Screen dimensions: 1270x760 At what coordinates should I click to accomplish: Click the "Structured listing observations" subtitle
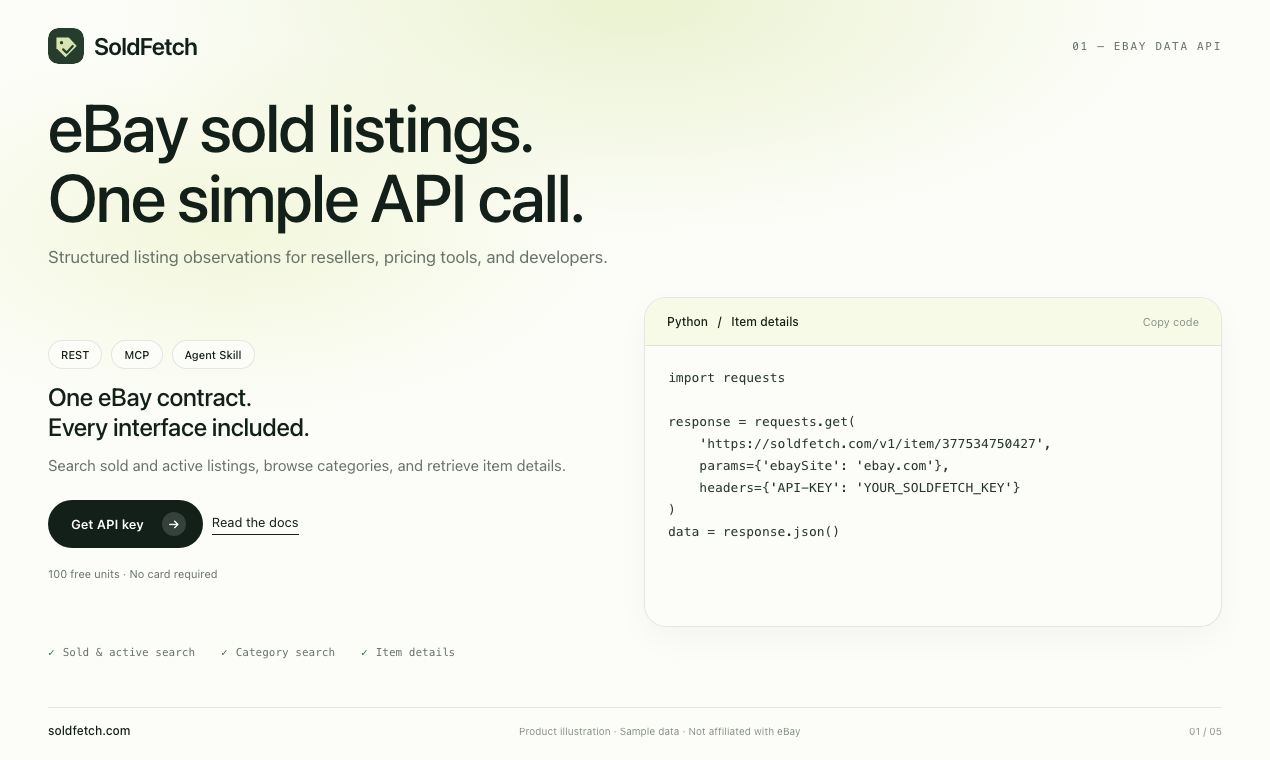[x=328, y=257]
